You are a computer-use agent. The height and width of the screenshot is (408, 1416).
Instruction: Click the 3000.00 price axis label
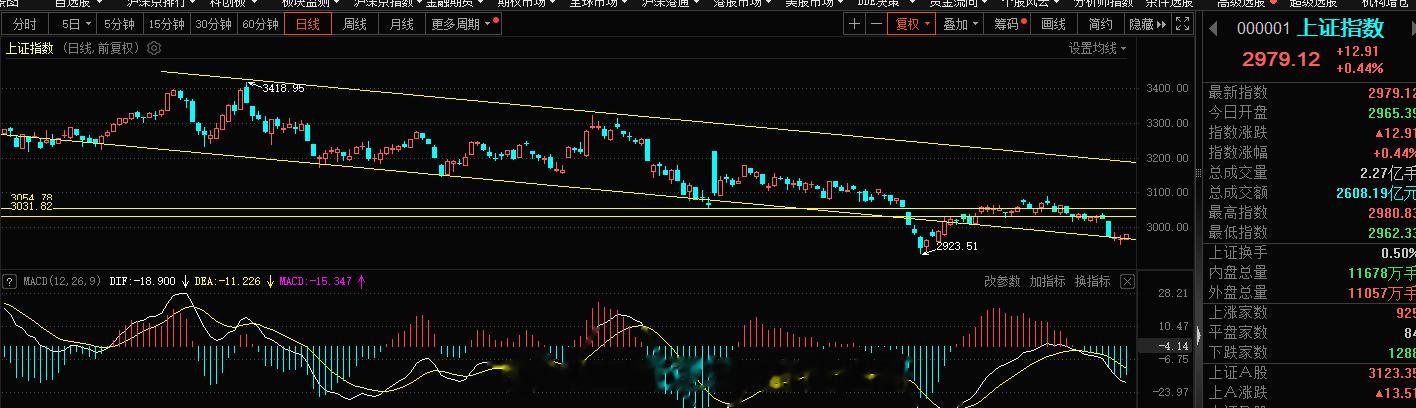[x=1167, y=227]
